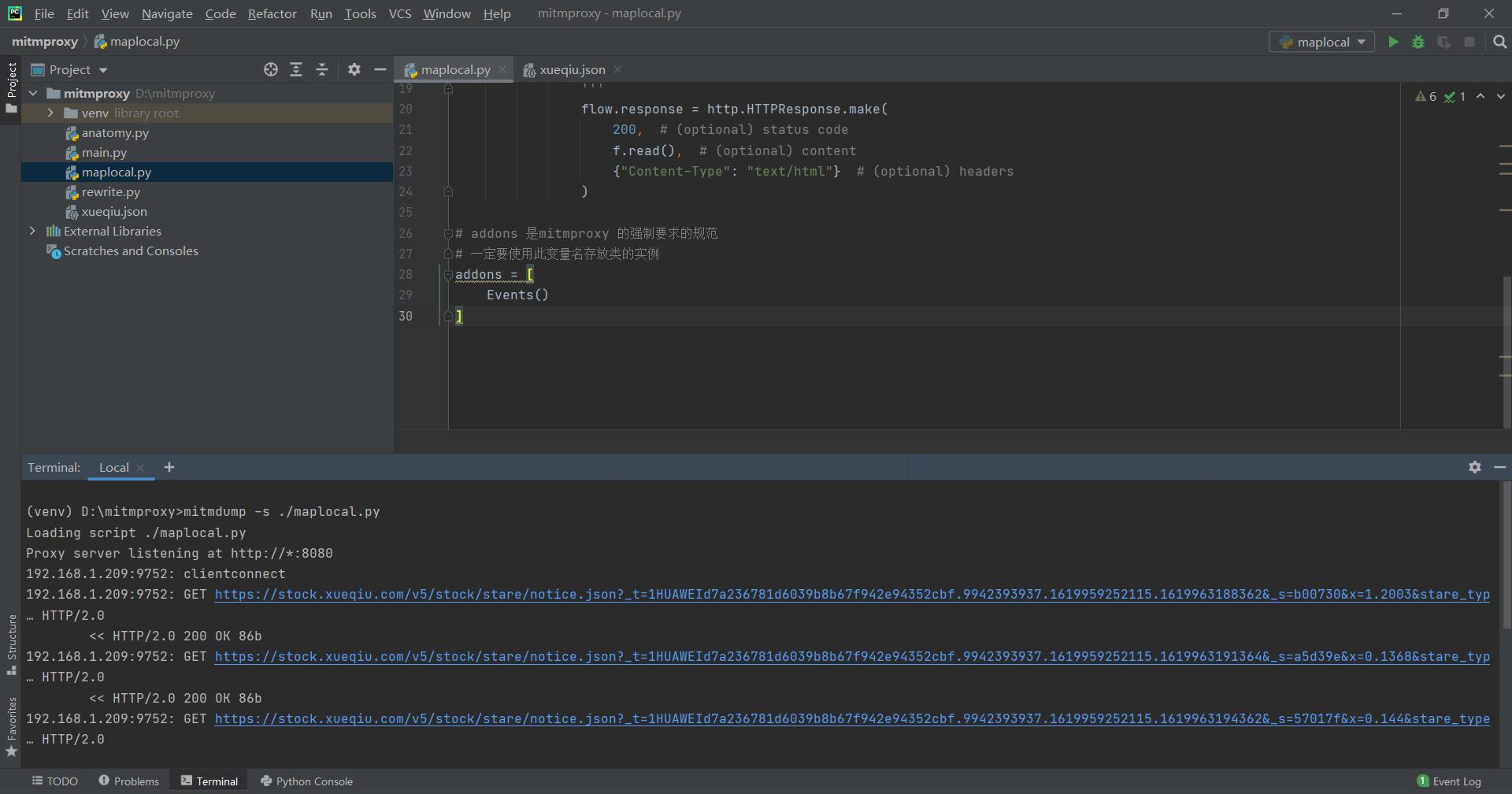Hide the Project tool window
1512x794 pixels.
[380, 69]
